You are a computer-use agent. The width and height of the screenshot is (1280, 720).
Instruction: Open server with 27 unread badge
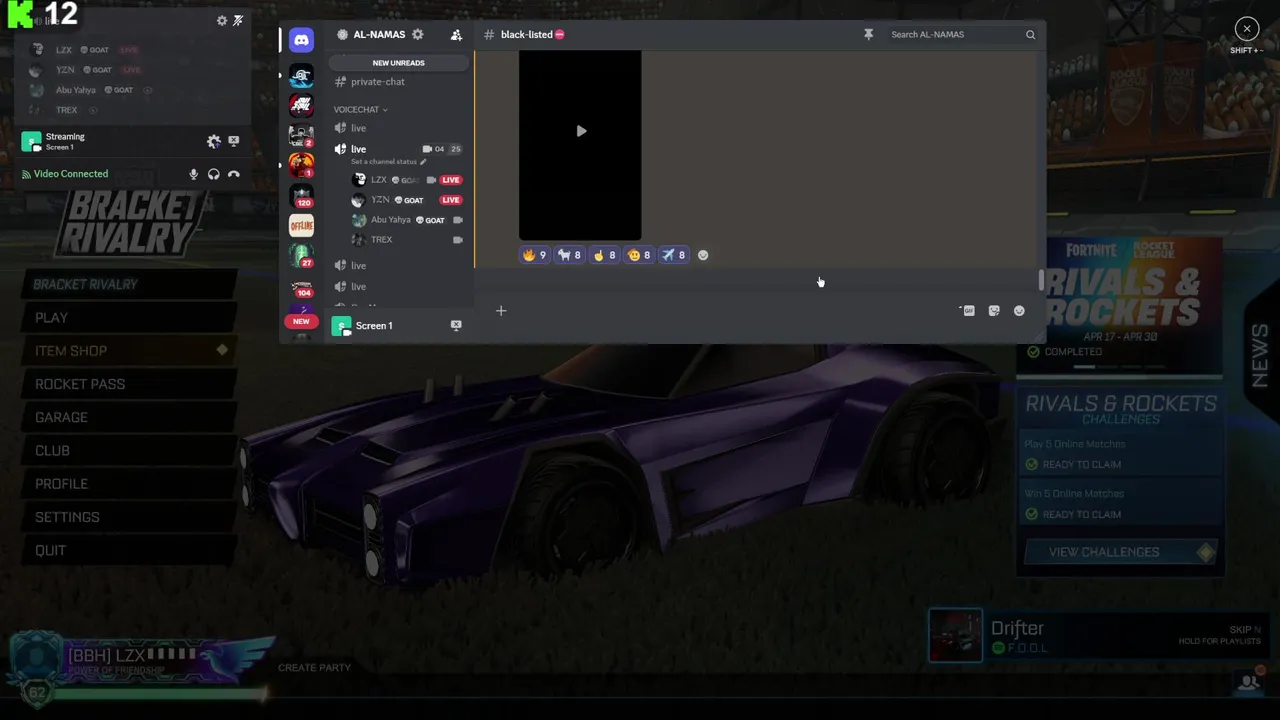click(x=301, y=256)
